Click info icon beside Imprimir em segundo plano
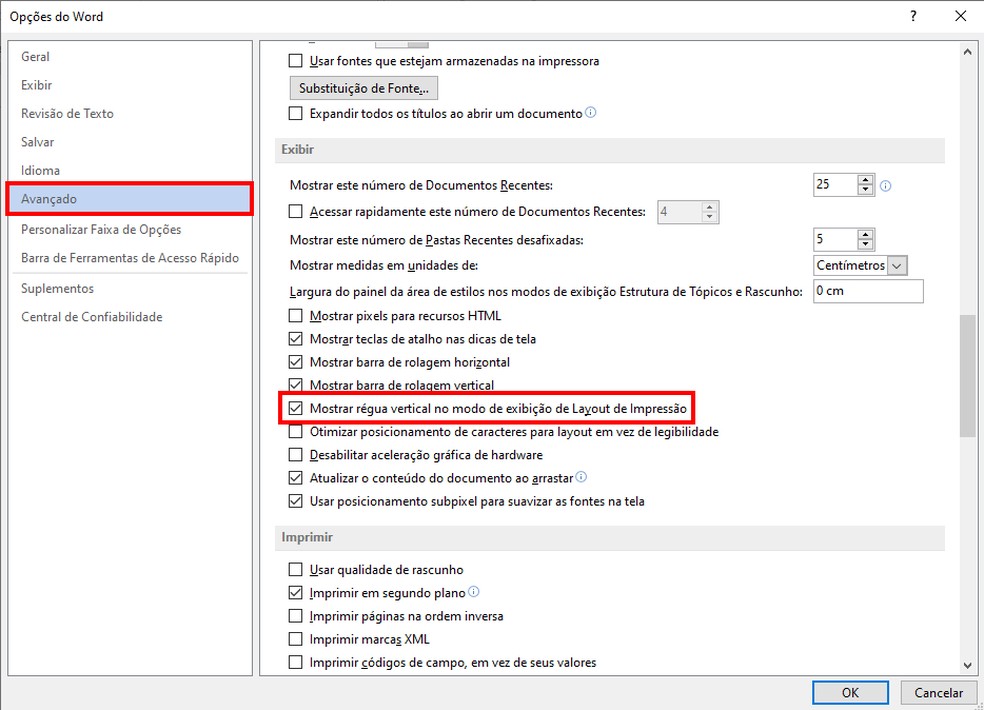The width and height of the screenshot is (984, 710). [474, 591]
